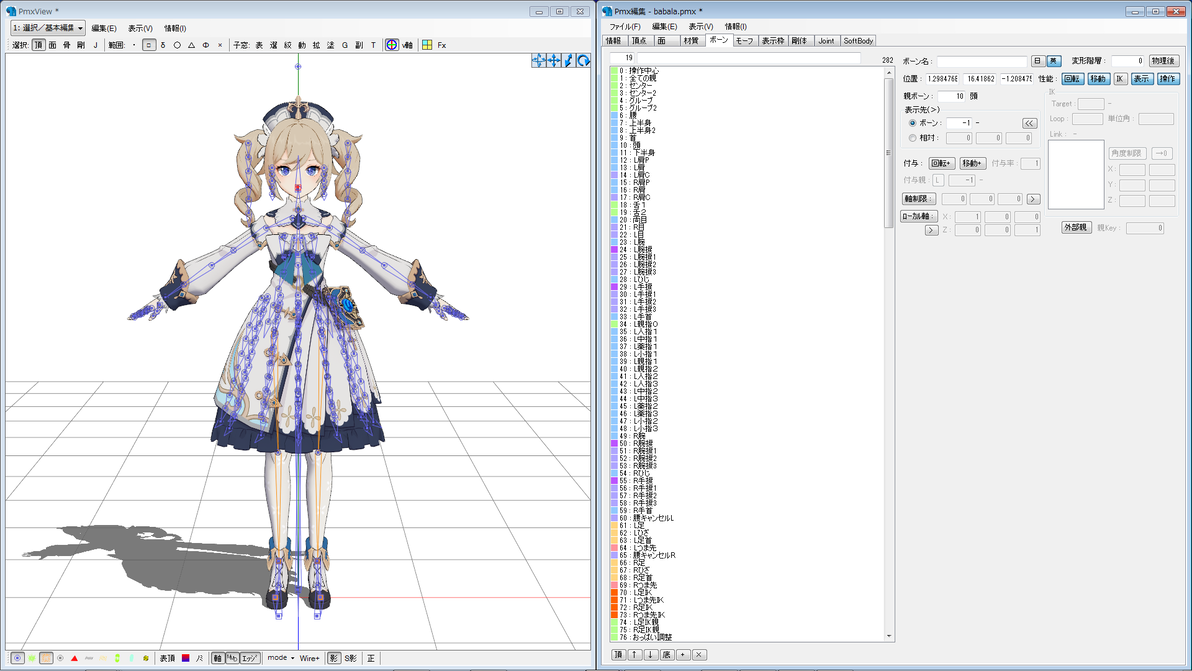This screenshot has height=671, width=1192.
Task: Choose circle range selection shape
Action: click(x=177, y=46)
